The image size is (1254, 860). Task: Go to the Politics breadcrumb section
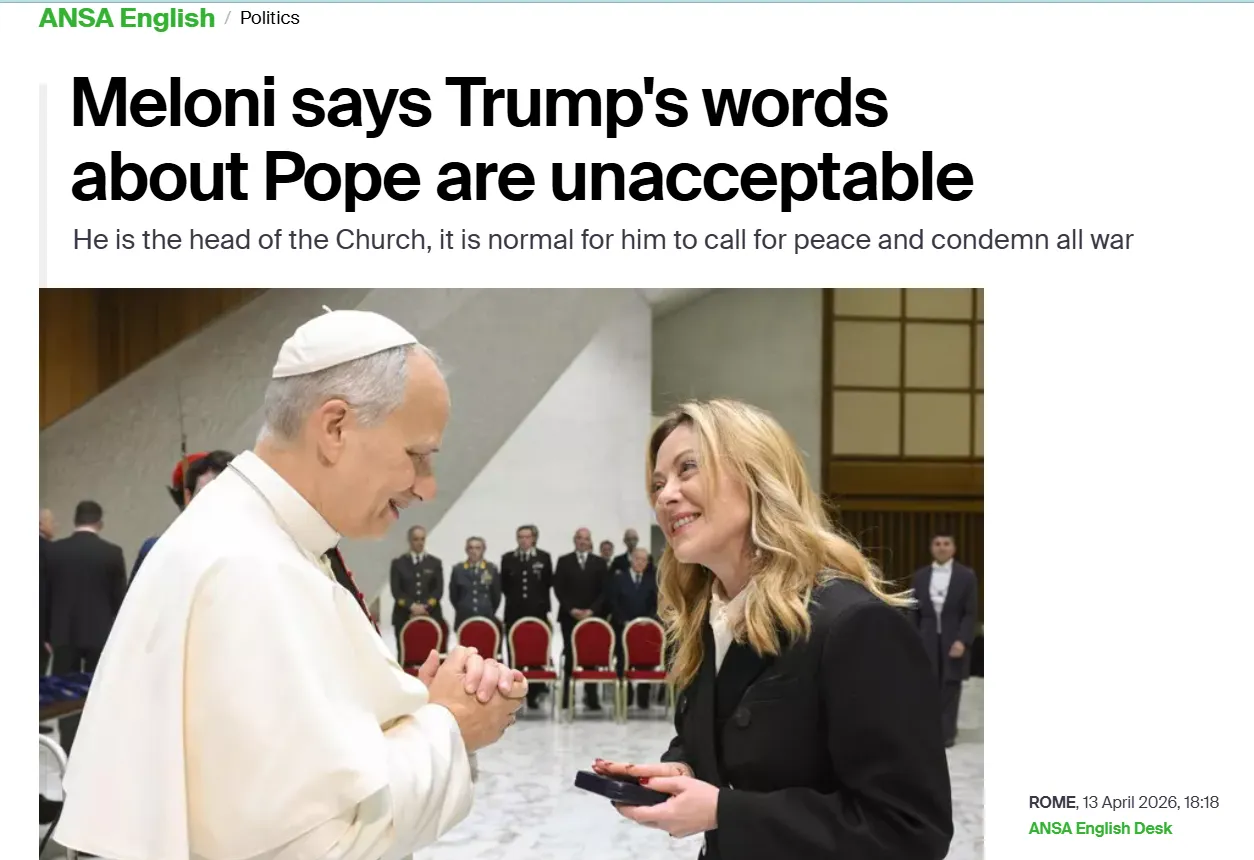[x=269, y=18]
